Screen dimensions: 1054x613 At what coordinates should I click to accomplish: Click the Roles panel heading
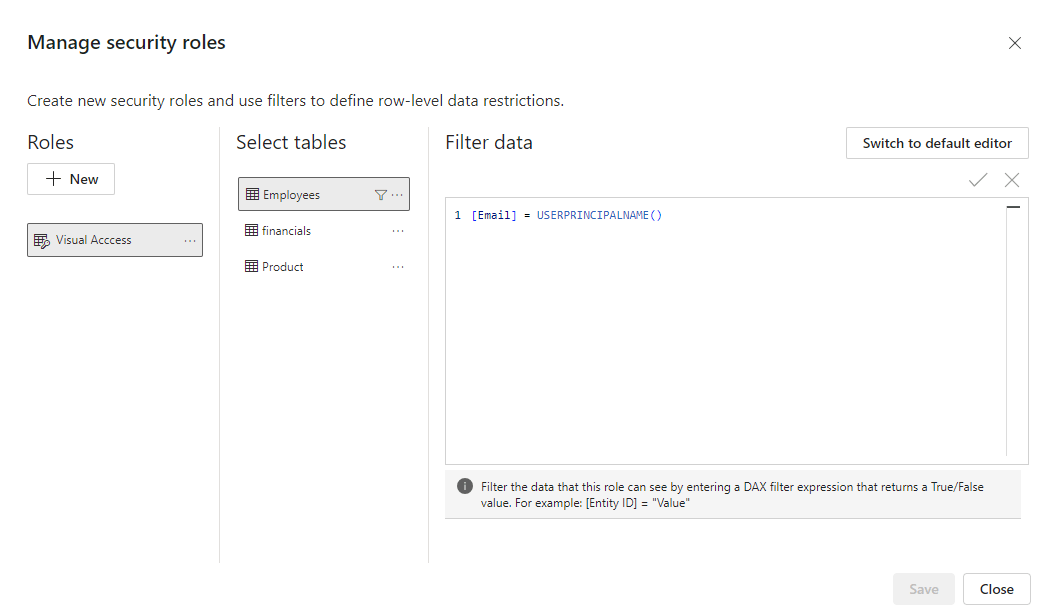coord(50,142)
